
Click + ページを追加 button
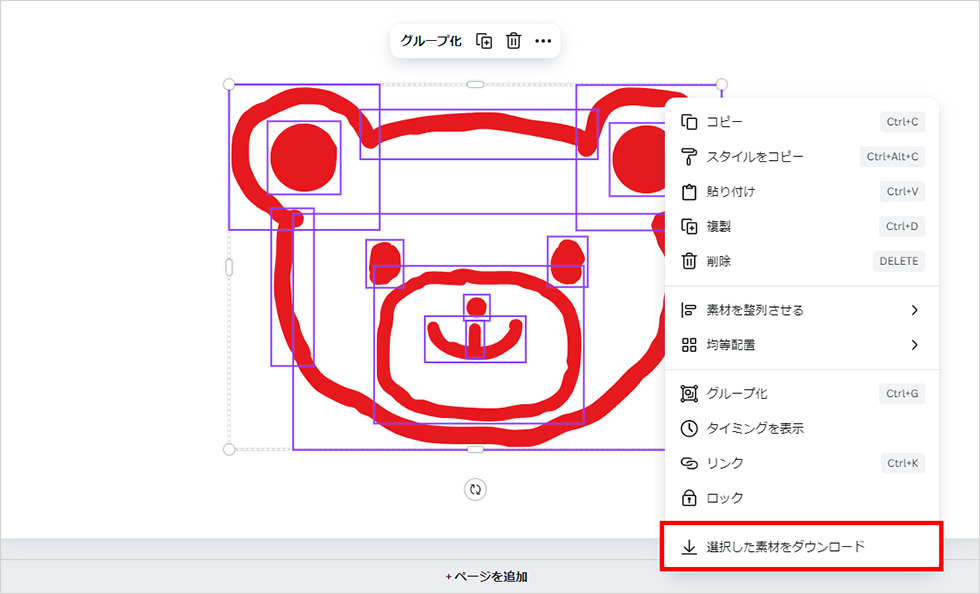tap(486, 576)
